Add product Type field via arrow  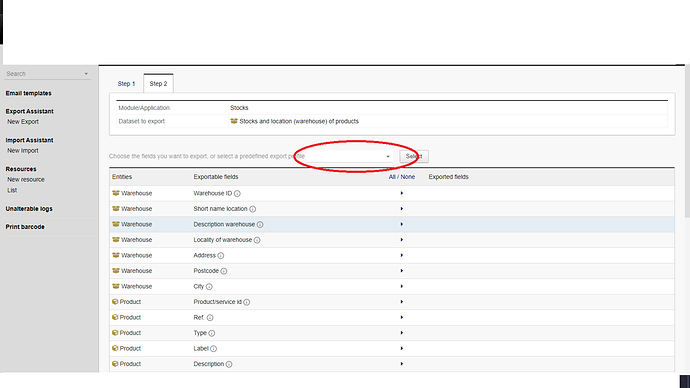[x=401, y=333]
